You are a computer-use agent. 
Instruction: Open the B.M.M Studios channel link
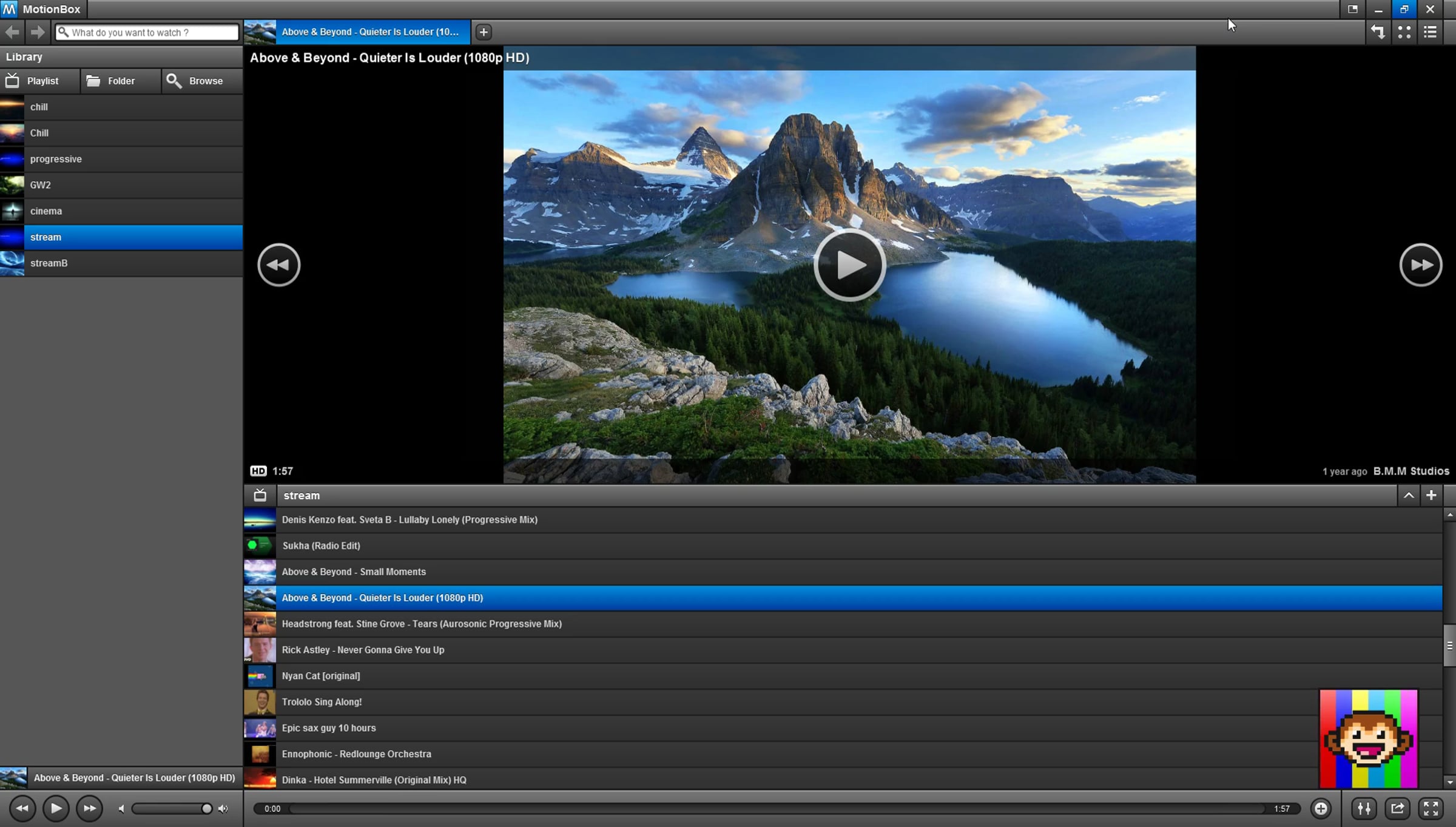click(x=1411, y=471)
